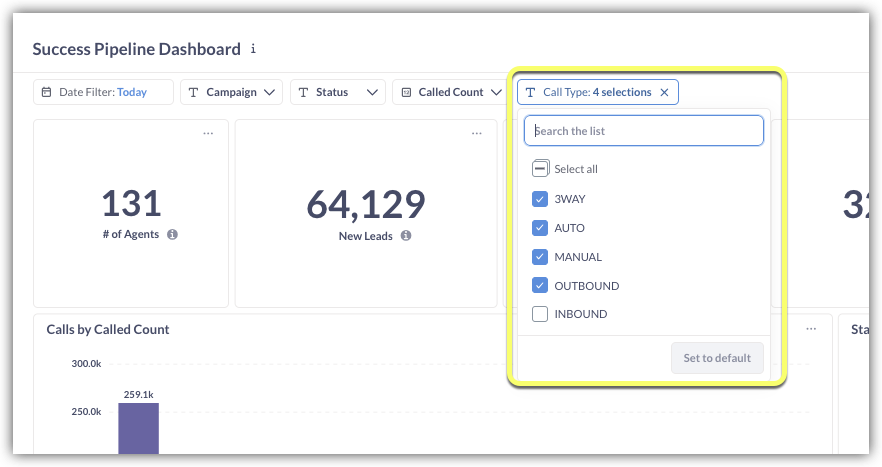This screenshot has width=882, height=467.
Task: Deselect the OUTBOUND checkbox
Action: click(x=540, y=286)
